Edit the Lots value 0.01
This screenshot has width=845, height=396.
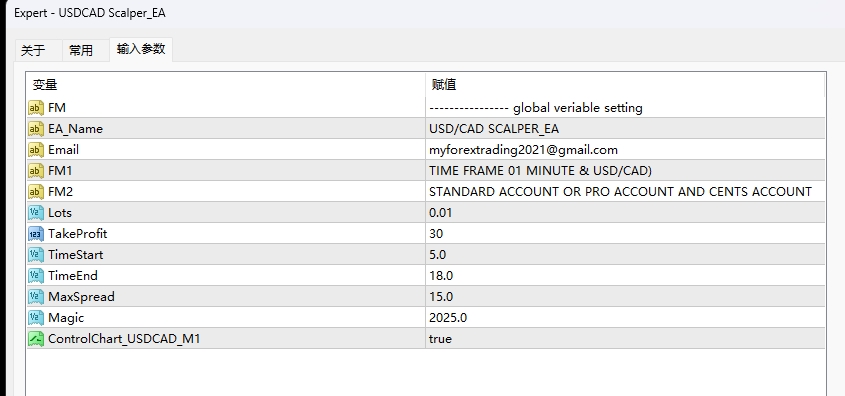[625, 213]
